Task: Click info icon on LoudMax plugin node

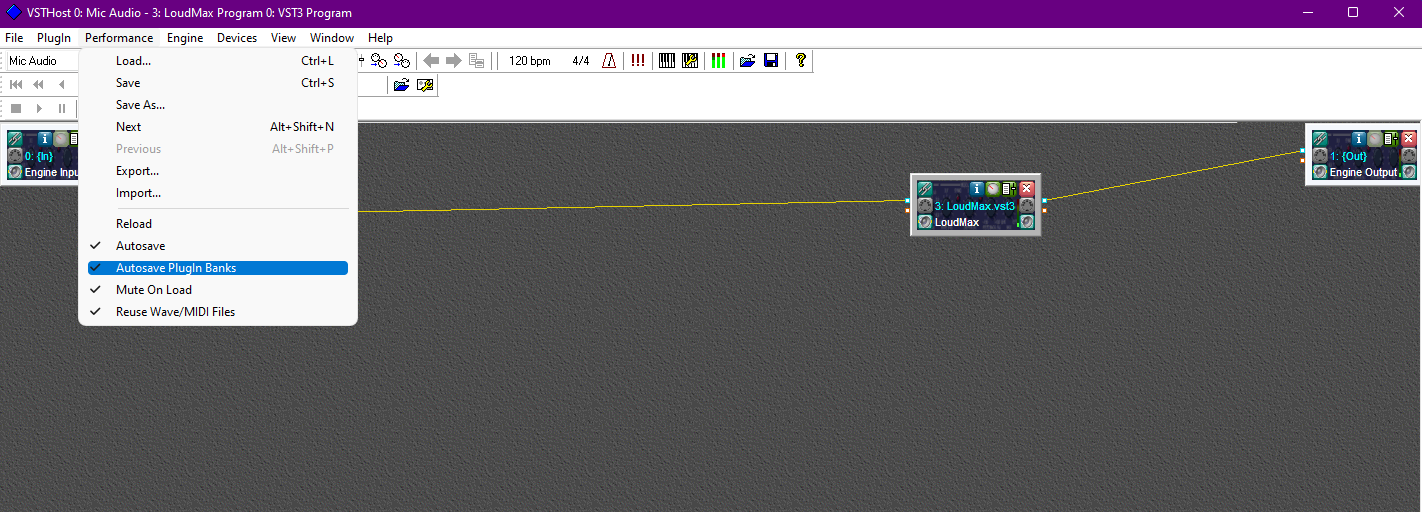Action: click(977, 188)
